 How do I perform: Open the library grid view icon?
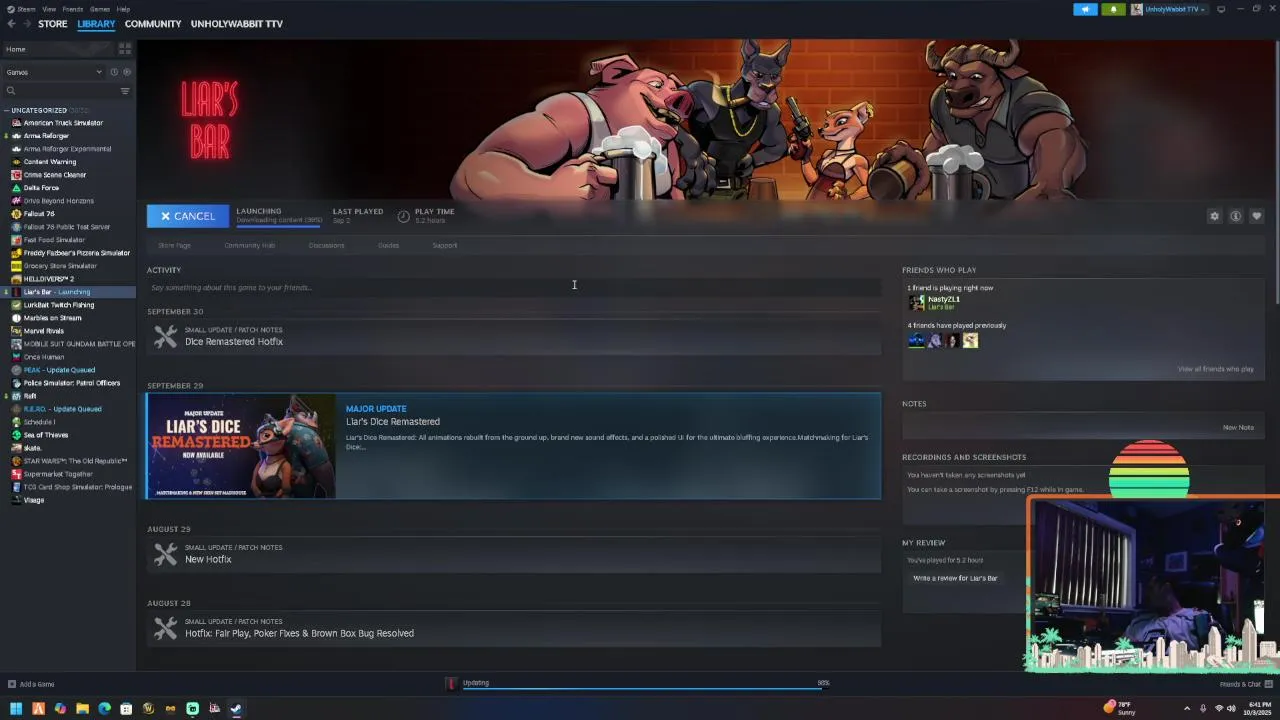pos(125,48)
